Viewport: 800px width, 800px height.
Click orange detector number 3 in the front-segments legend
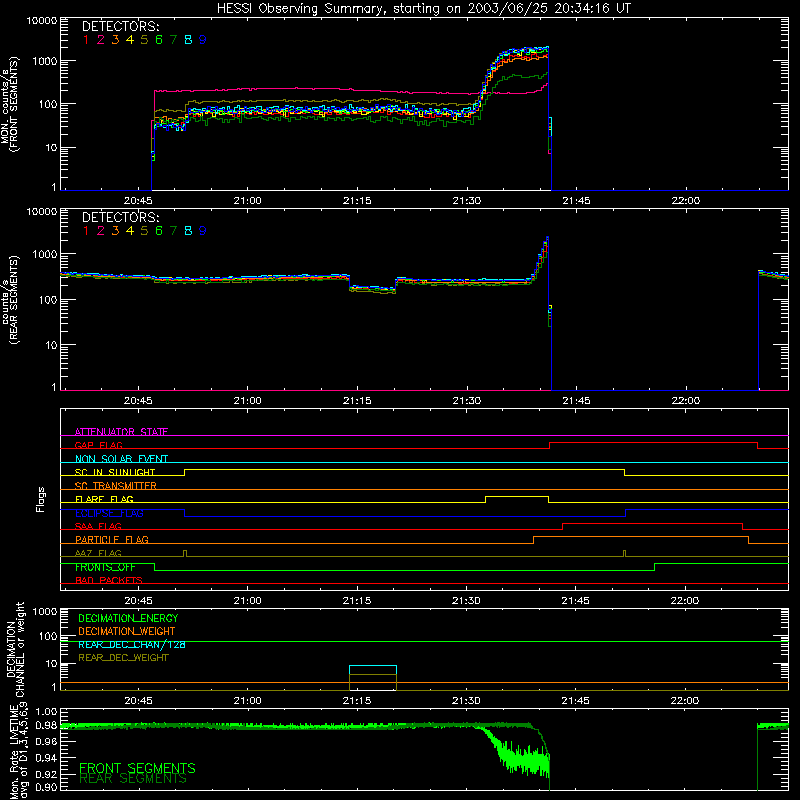click(x=115, y=40)
